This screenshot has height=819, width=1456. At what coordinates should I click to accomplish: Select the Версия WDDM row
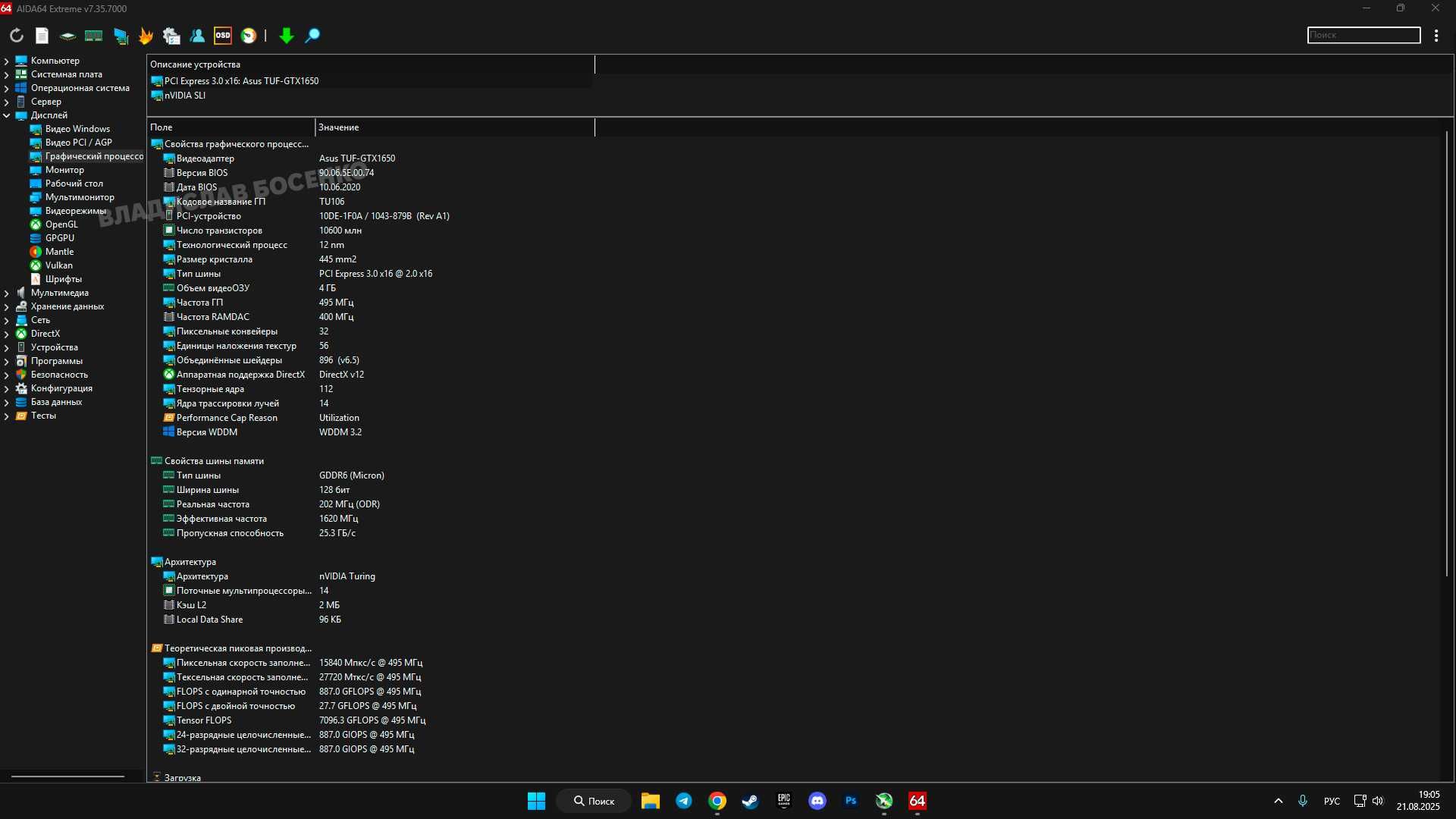[370, 432]
